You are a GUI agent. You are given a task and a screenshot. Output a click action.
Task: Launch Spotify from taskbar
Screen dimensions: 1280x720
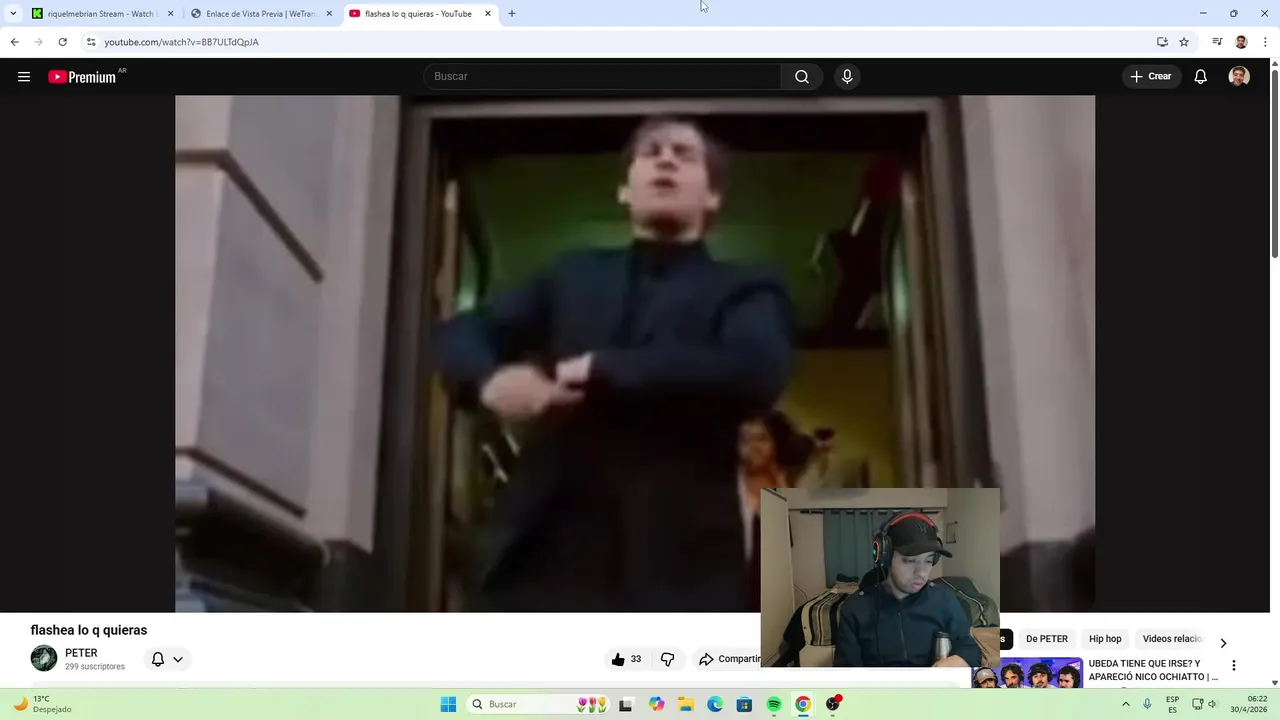click(774, 704)
